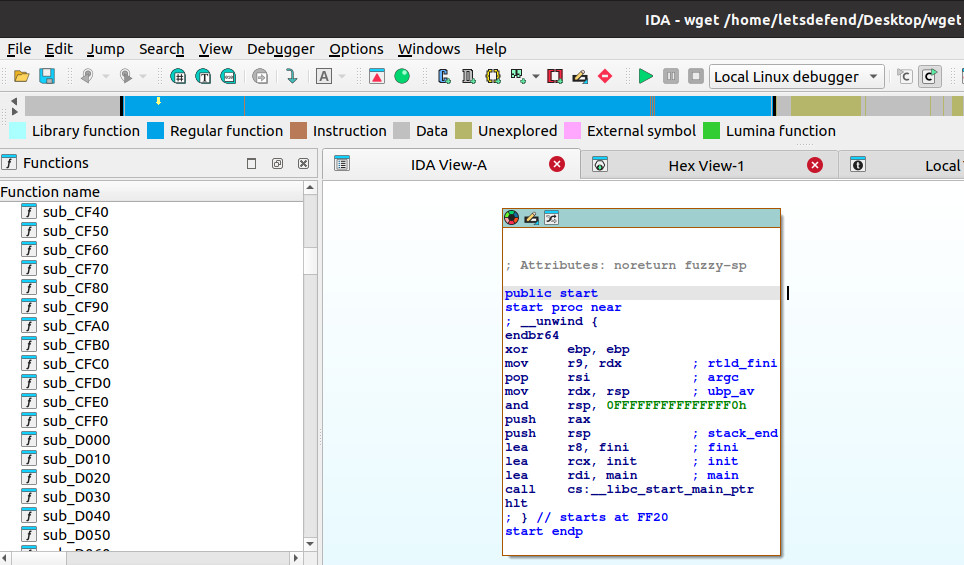Click the green circle toolbar icon
Viewport: 964px width, 565px height.
402,76
